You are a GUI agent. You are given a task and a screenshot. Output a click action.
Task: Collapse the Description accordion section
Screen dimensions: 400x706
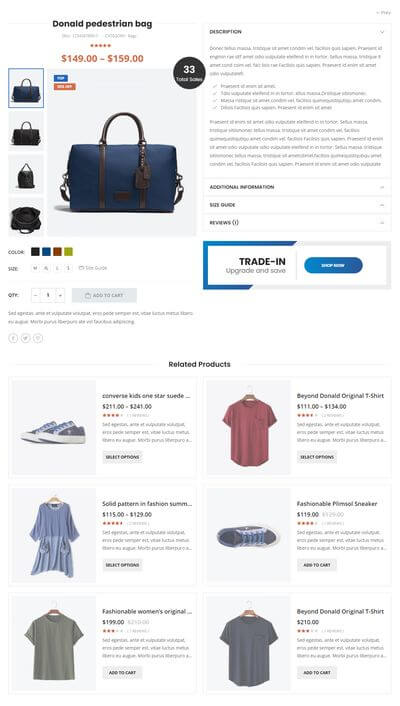296,32
